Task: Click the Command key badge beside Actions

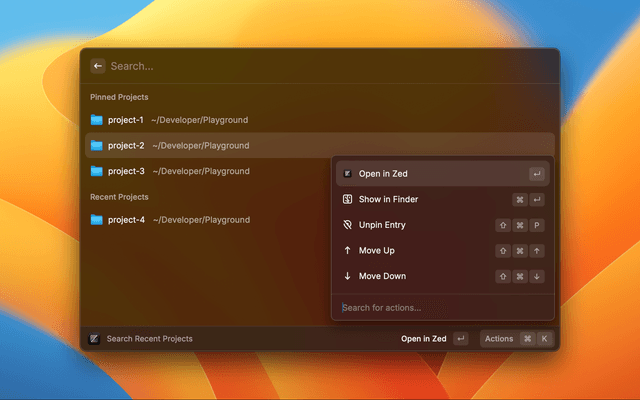Action: pos(528,339)
